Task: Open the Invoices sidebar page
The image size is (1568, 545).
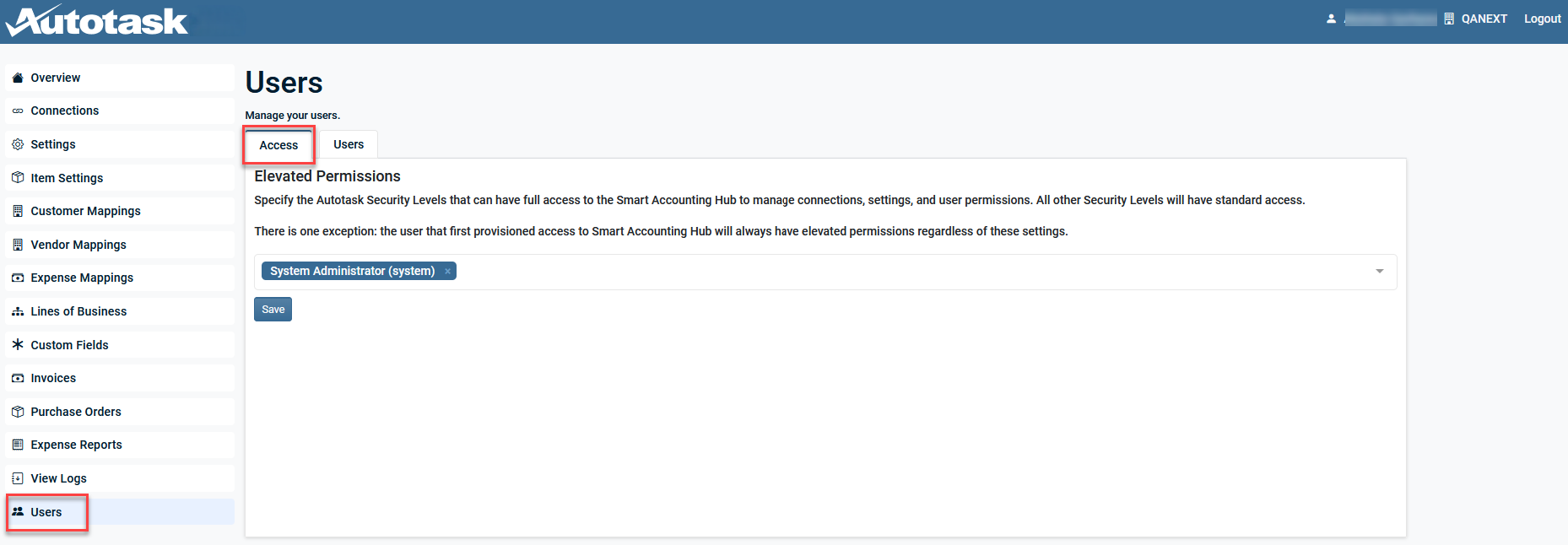Action: [53, 378]
